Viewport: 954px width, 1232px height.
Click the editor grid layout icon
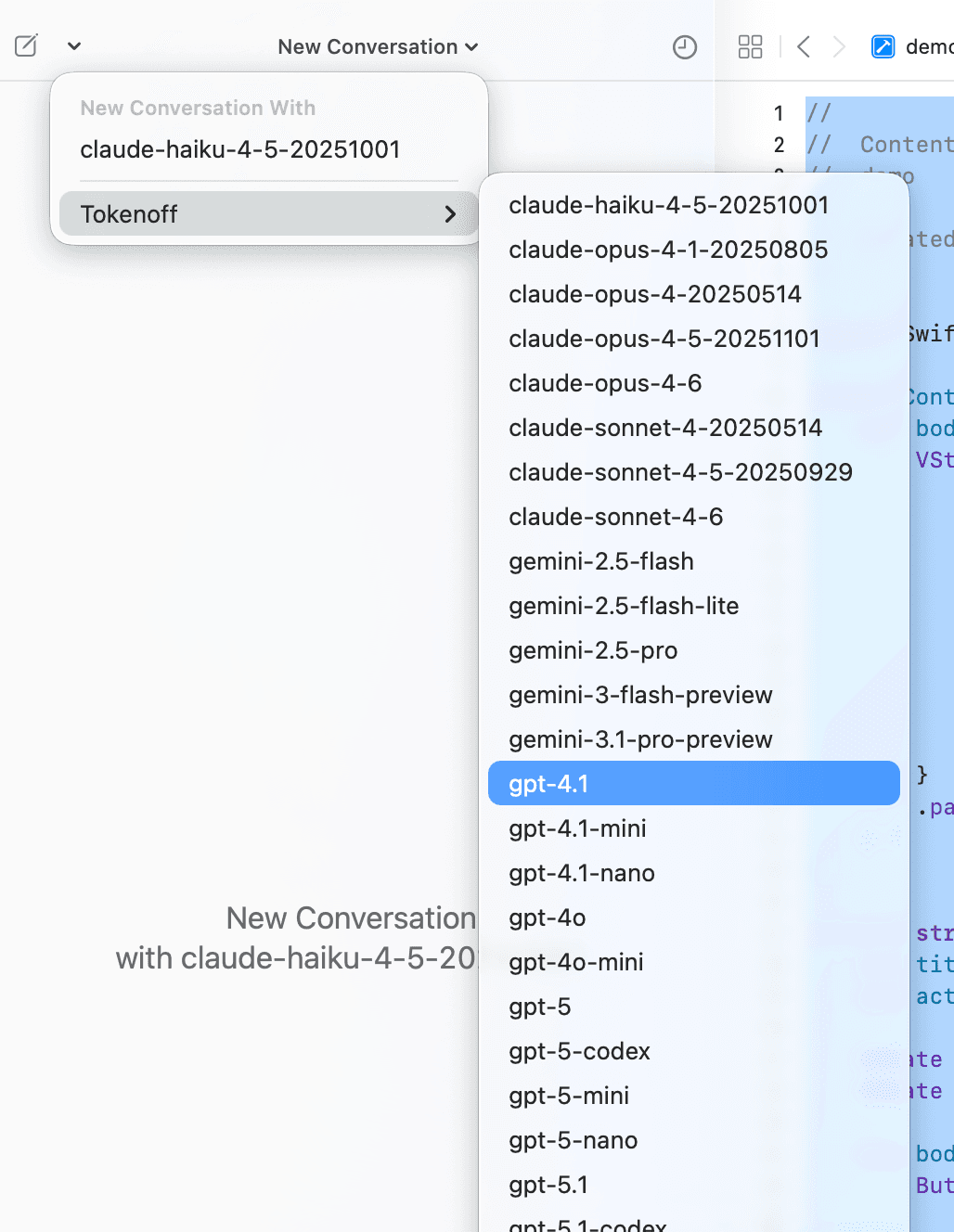point(750,47)
